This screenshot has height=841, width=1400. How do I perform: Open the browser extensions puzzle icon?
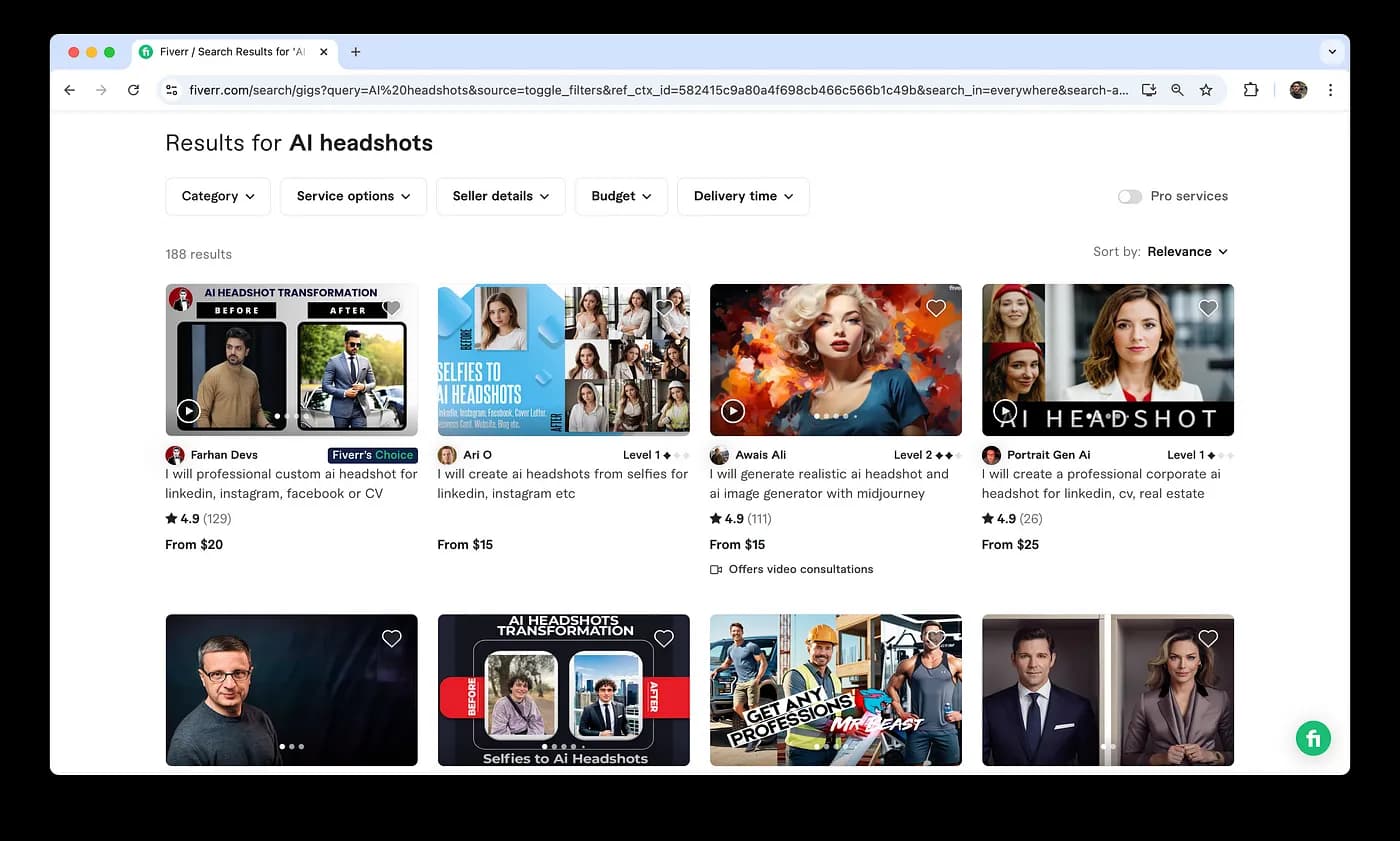click(1251, 90)
